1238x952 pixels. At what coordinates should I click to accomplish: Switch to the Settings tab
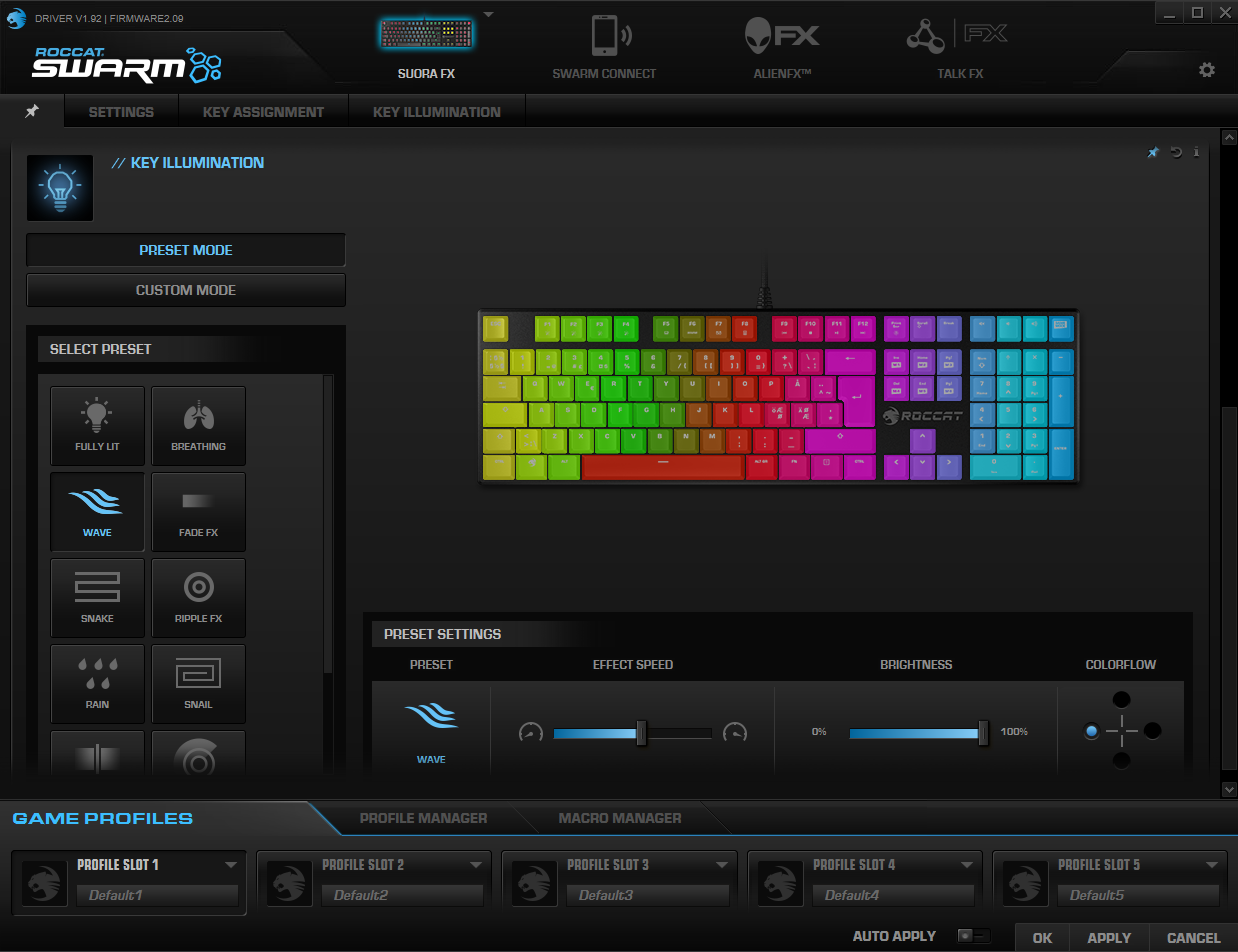point(121,112)
